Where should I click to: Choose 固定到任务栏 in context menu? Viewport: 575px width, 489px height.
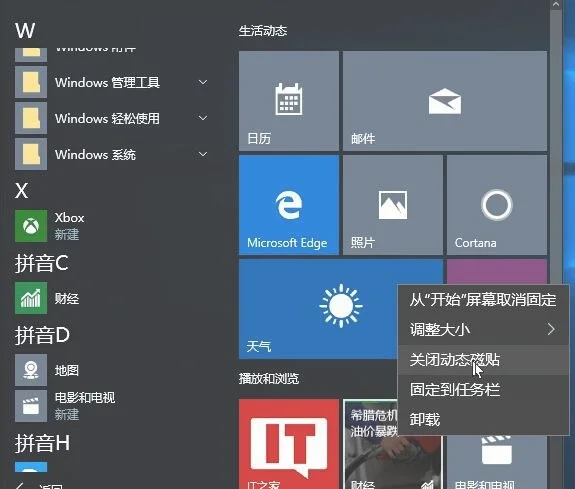click(483, 389)
